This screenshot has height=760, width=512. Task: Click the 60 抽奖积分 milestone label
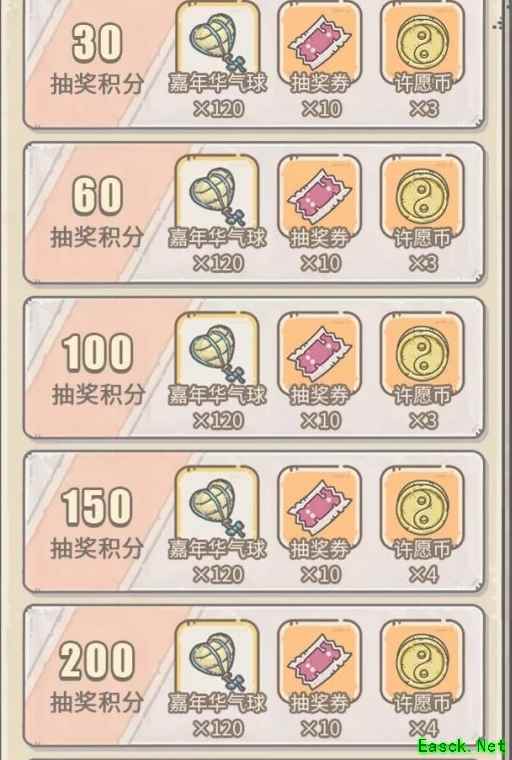(x=97, y=212)
